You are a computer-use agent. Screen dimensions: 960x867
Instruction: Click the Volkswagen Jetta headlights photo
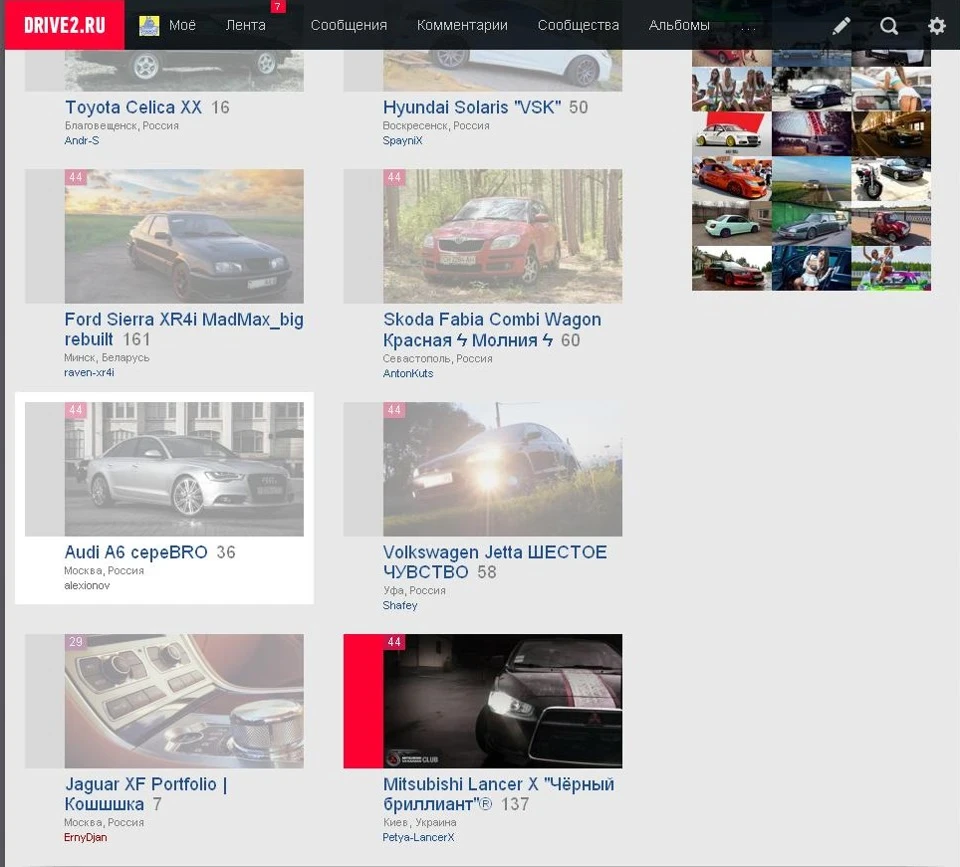(x=503, y=469)
